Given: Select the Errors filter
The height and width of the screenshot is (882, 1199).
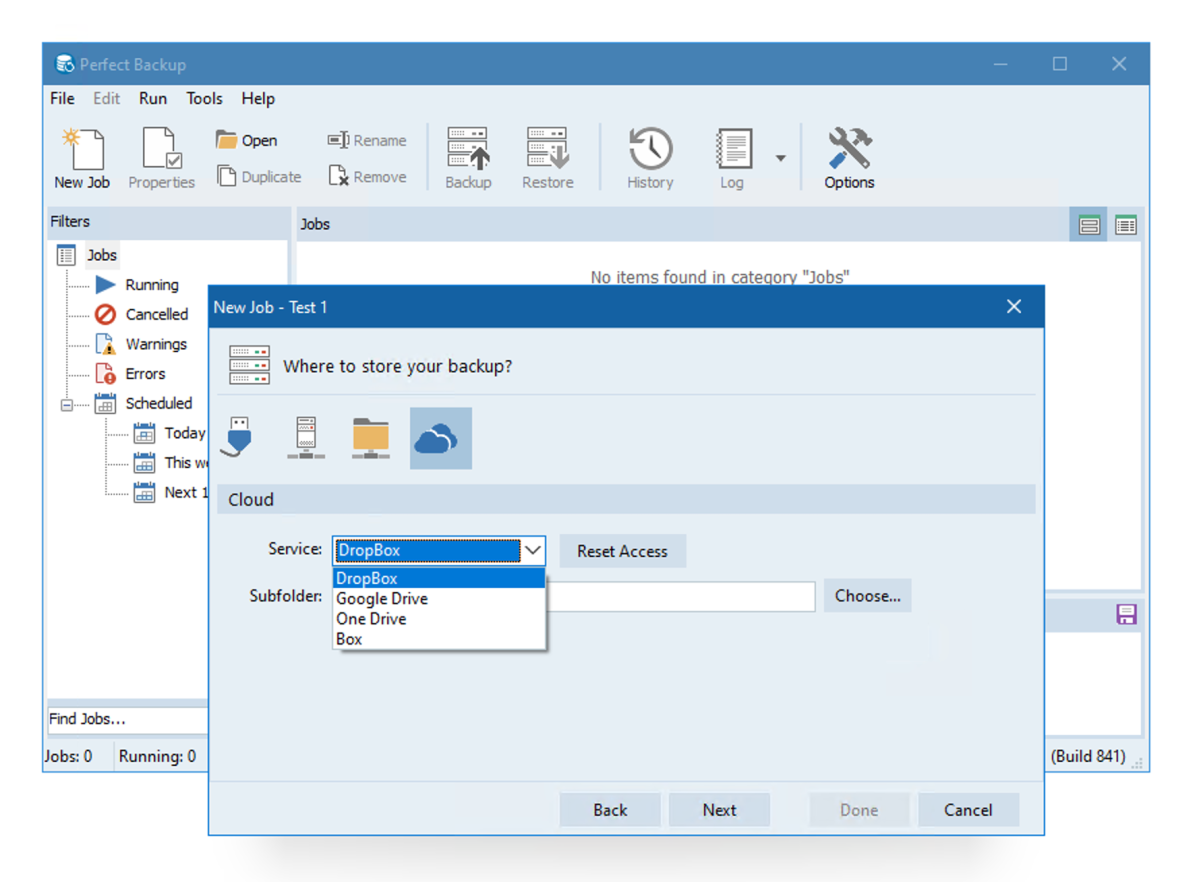Looking at the screenshot, I should 145,373.
